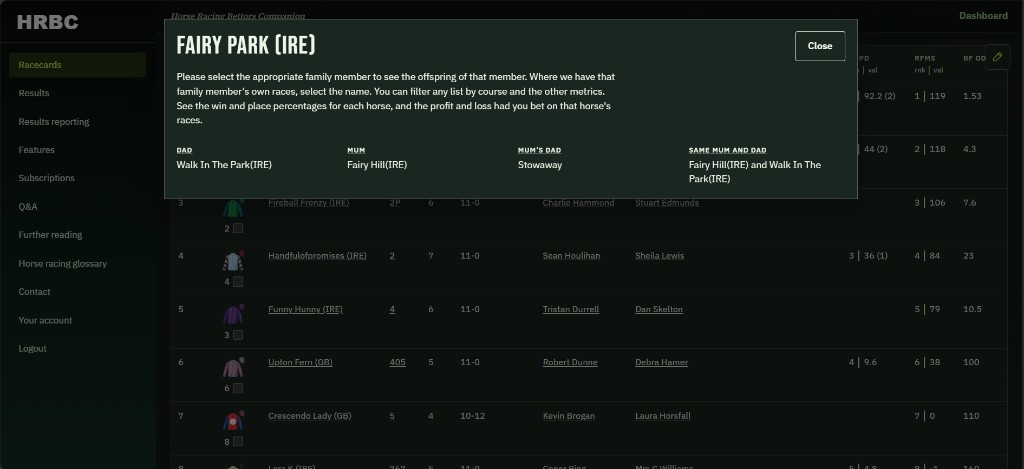The width and height of the screenshot is (1024, 469).
Task: Open trainer Dan Skelton
Action: pyautogui.click(x=659, y=309)
